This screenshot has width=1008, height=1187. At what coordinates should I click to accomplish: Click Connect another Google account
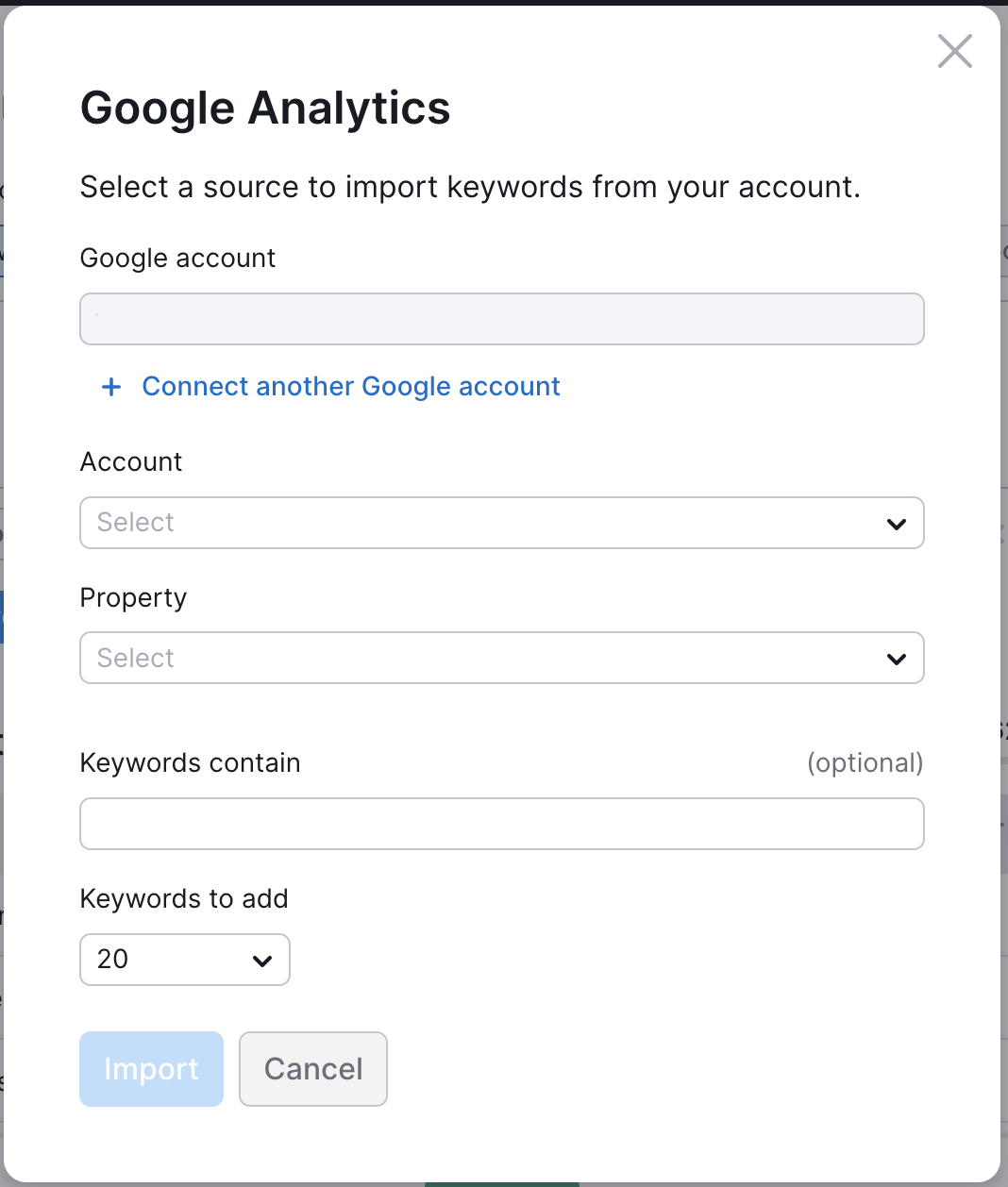pyautogui.click(x=351, y=387)
